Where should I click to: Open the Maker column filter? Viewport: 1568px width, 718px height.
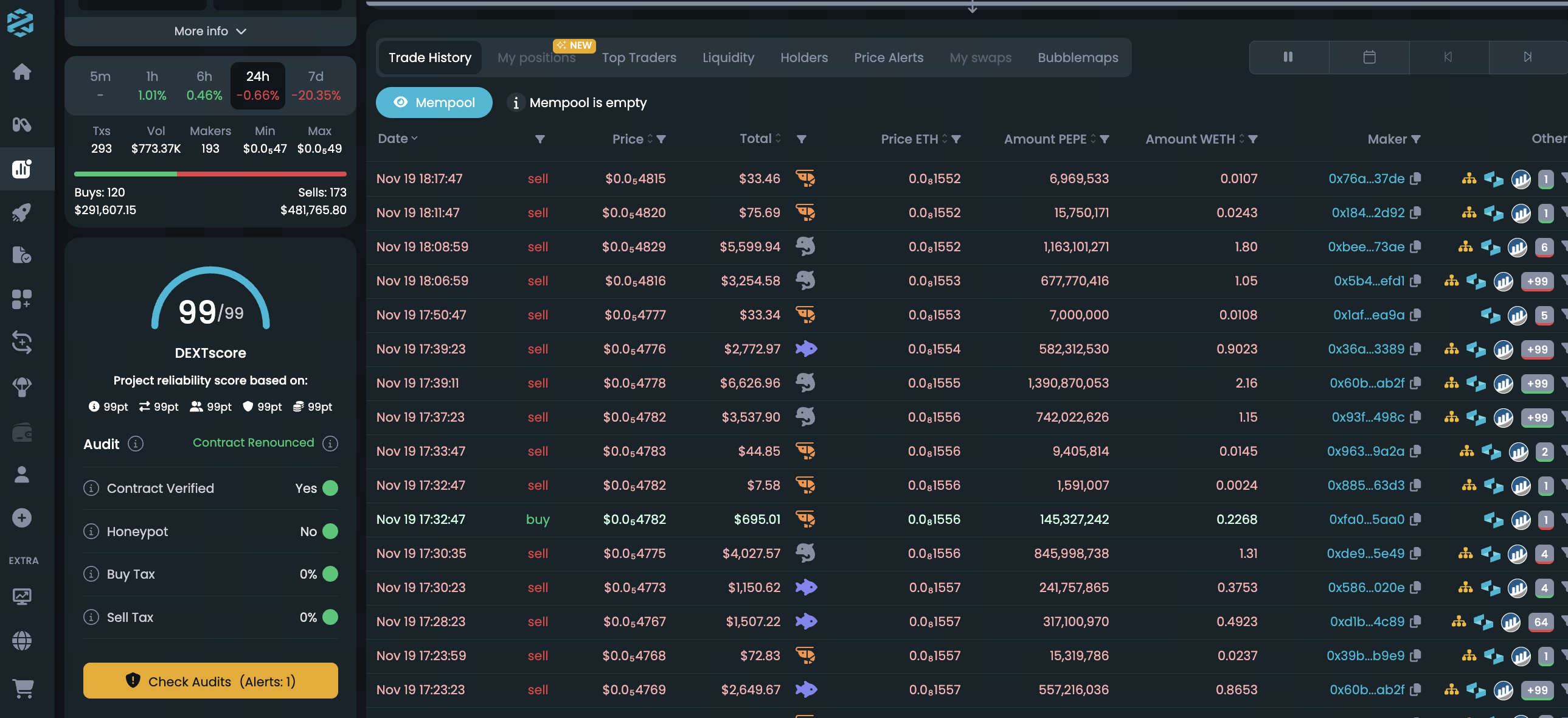(1416, 139)
